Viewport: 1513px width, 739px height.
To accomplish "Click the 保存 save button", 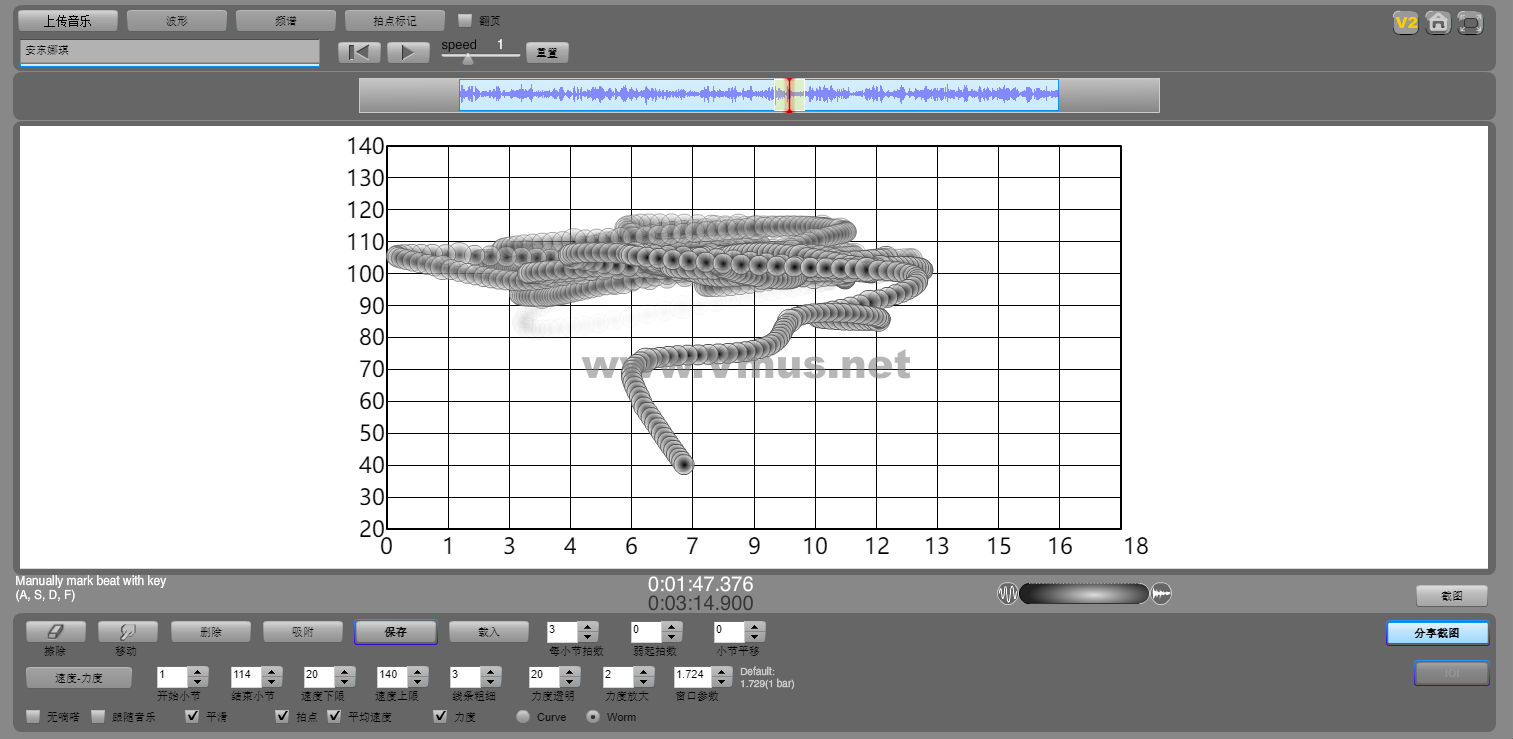I will click(395, 632).
